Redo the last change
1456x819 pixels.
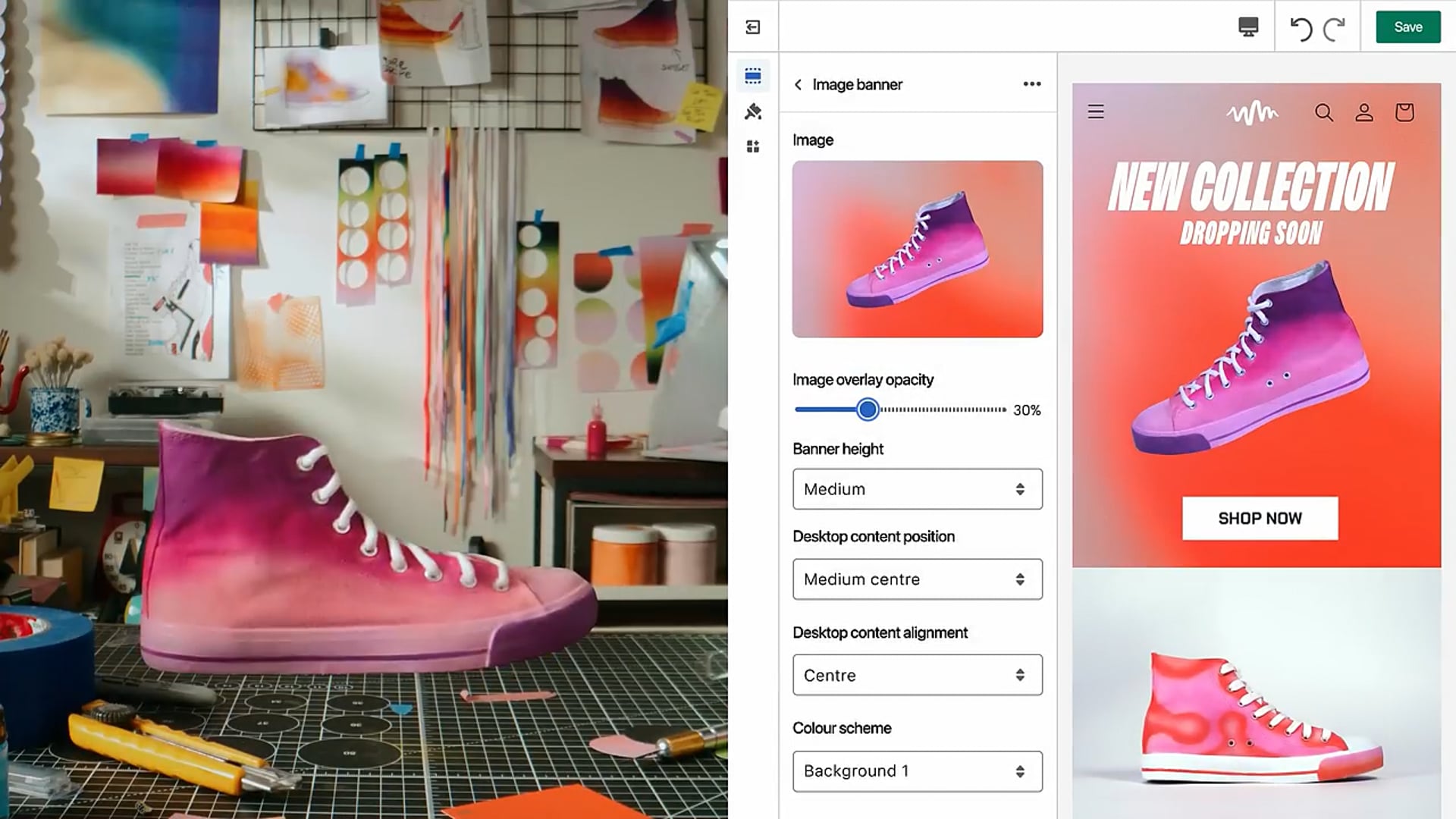click(1334, 29)
